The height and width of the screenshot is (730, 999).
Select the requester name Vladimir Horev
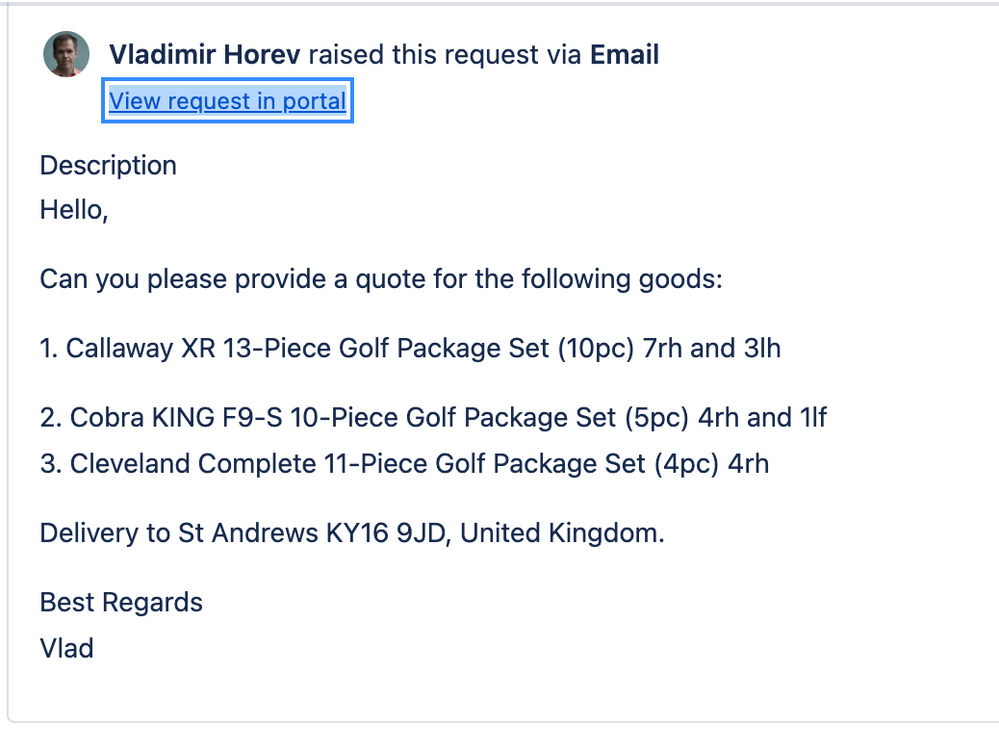[205, 55]
